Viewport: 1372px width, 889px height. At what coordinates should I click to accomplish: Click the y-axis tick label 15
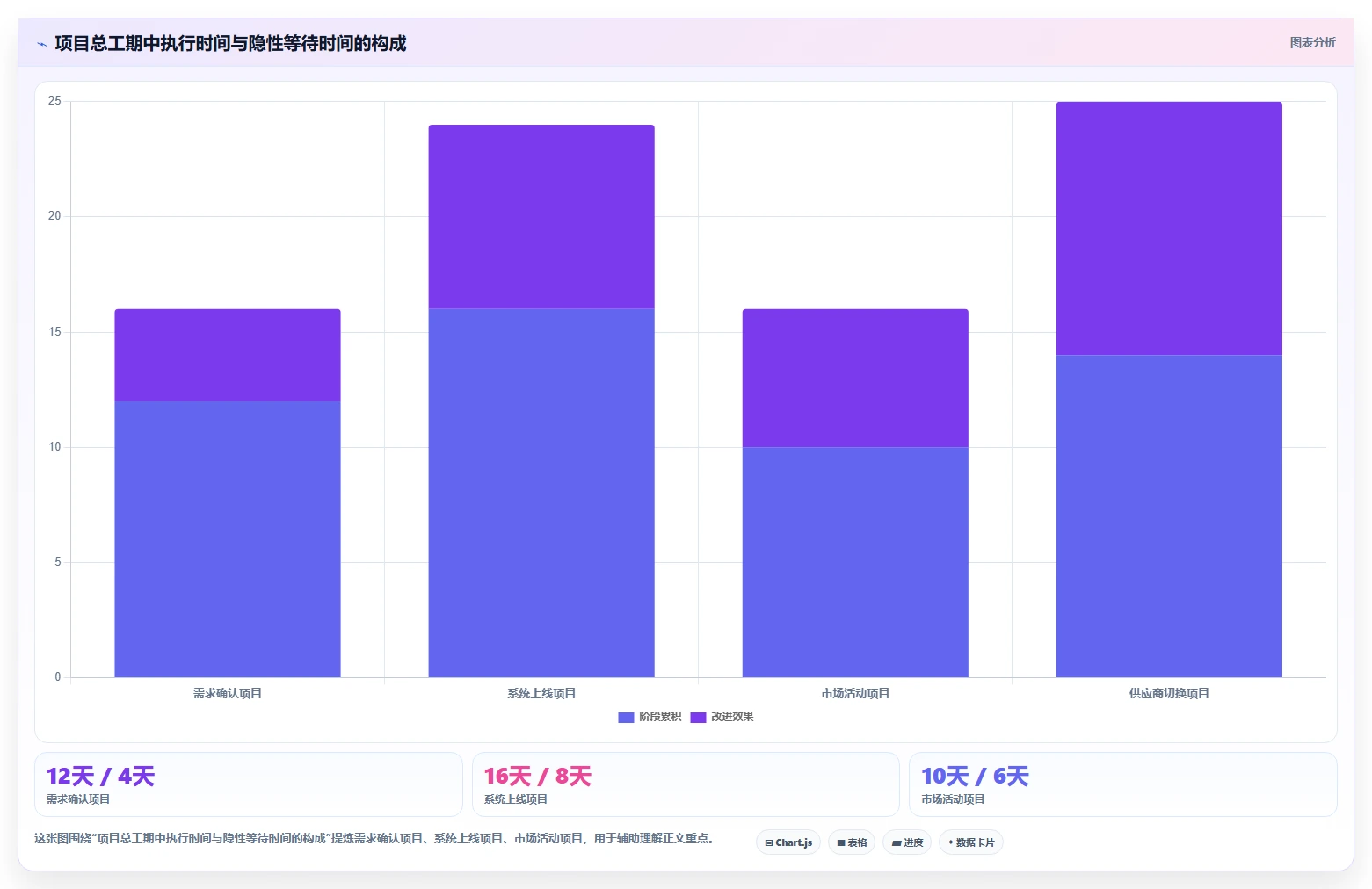(54, 332)
